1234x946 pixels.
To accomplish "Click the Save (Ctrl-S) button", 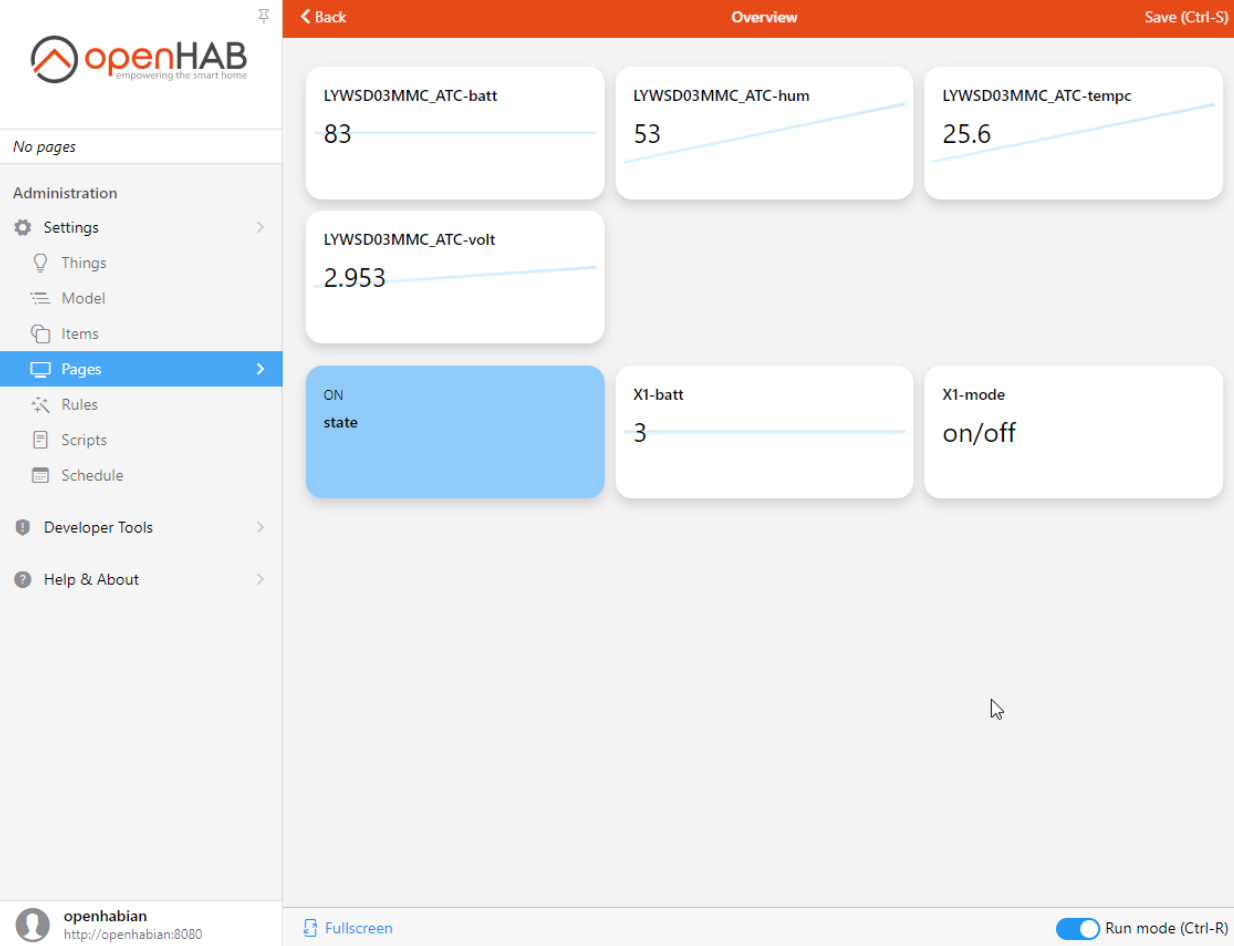I will pos(1186,17).
